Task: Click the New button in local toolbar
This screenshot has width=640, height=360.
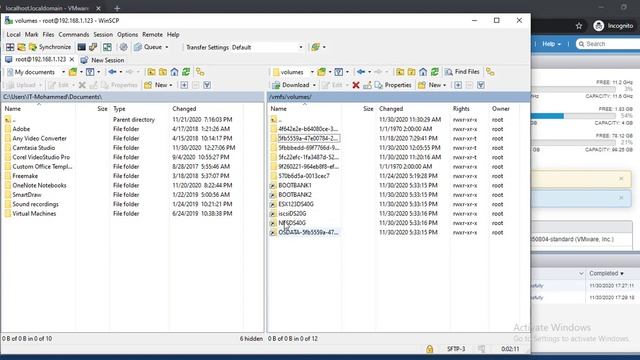Action: [x=156, y=85]
